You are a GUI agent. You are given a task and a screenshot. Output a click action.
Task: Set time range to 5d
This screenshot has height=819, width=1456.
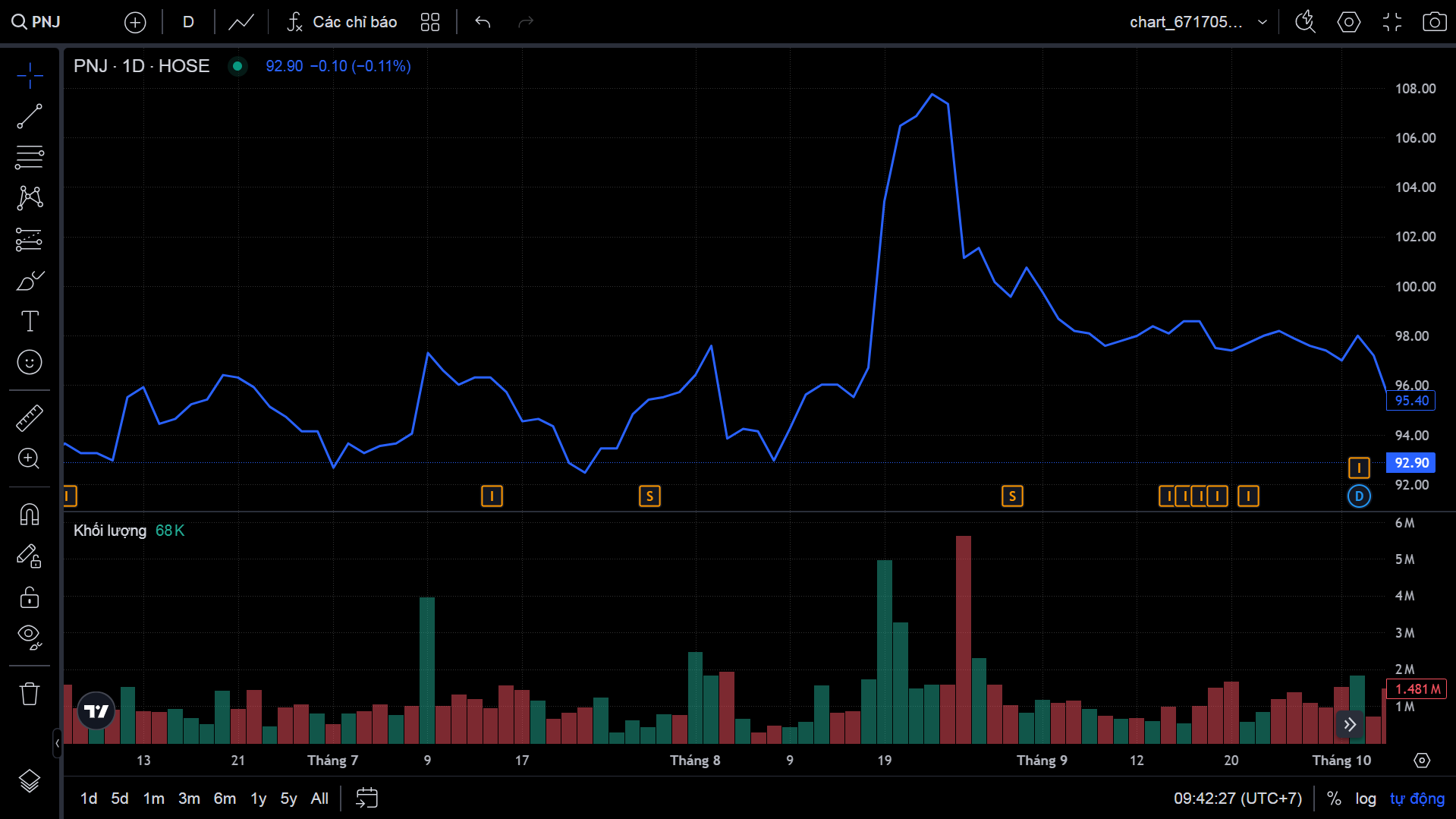click(120, 799)
